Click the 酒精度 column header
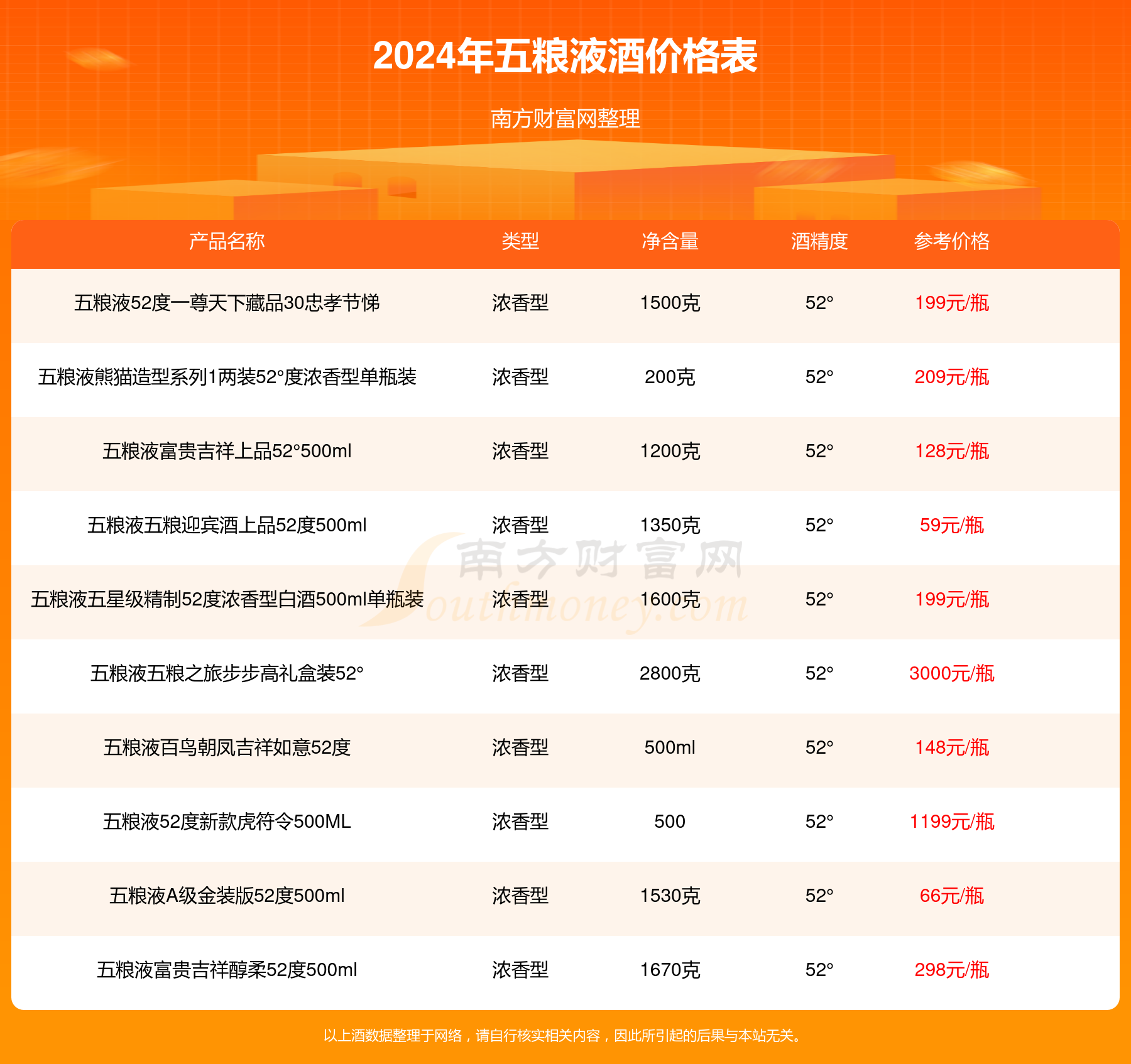The width and height of the screenshot is (1131, 1064). 819,241
